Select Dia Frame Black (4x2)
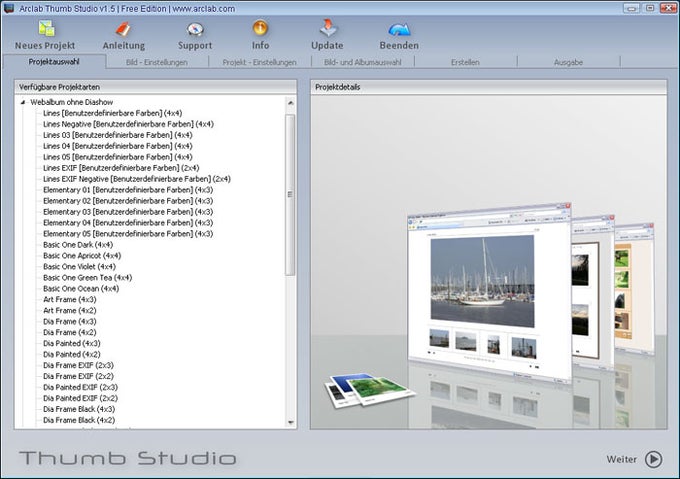 click(x=79, y=420)
